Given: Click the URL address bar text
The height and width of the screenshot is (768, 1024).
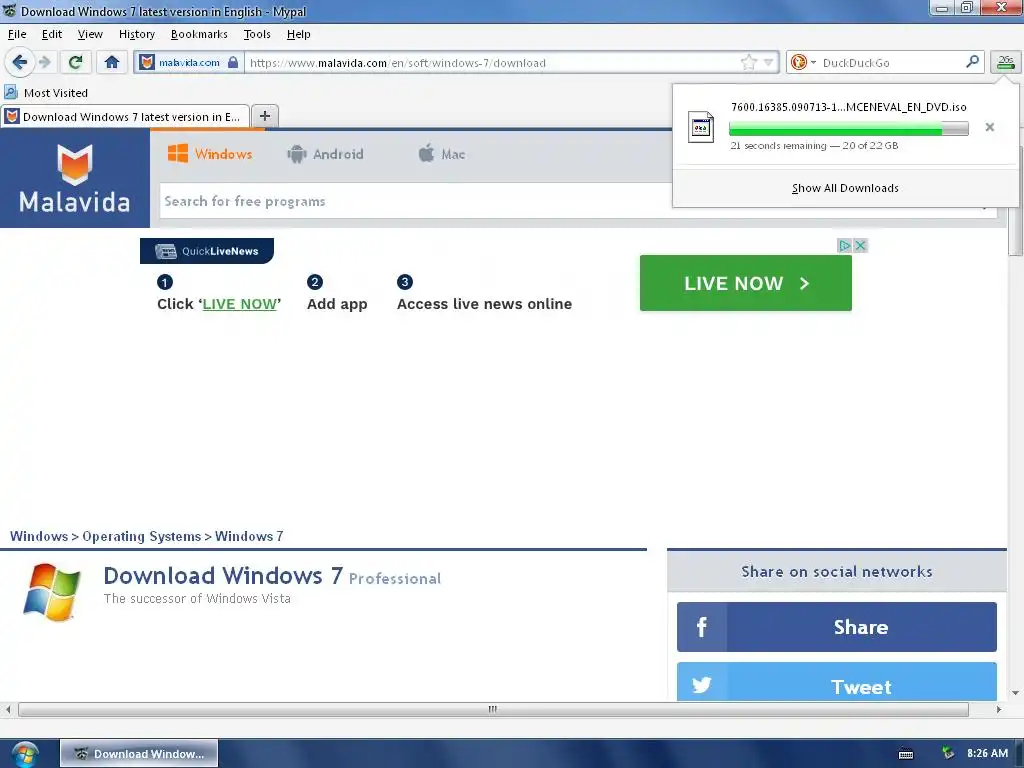Looking at the screenshot, I should pyautogui.click(x=397, y=63).
